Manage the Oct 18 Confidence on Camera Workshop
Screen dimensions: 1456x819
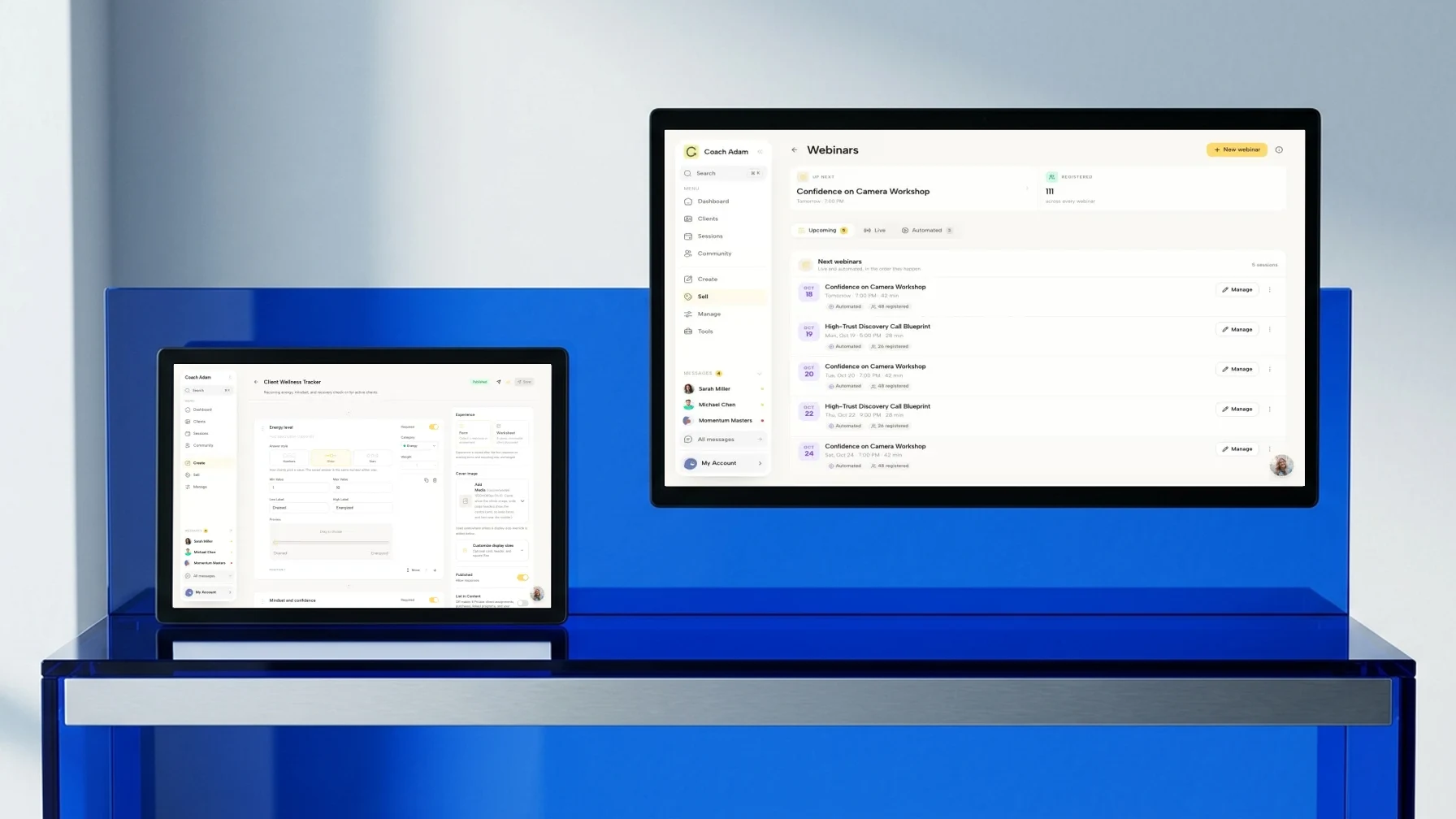1237,290
